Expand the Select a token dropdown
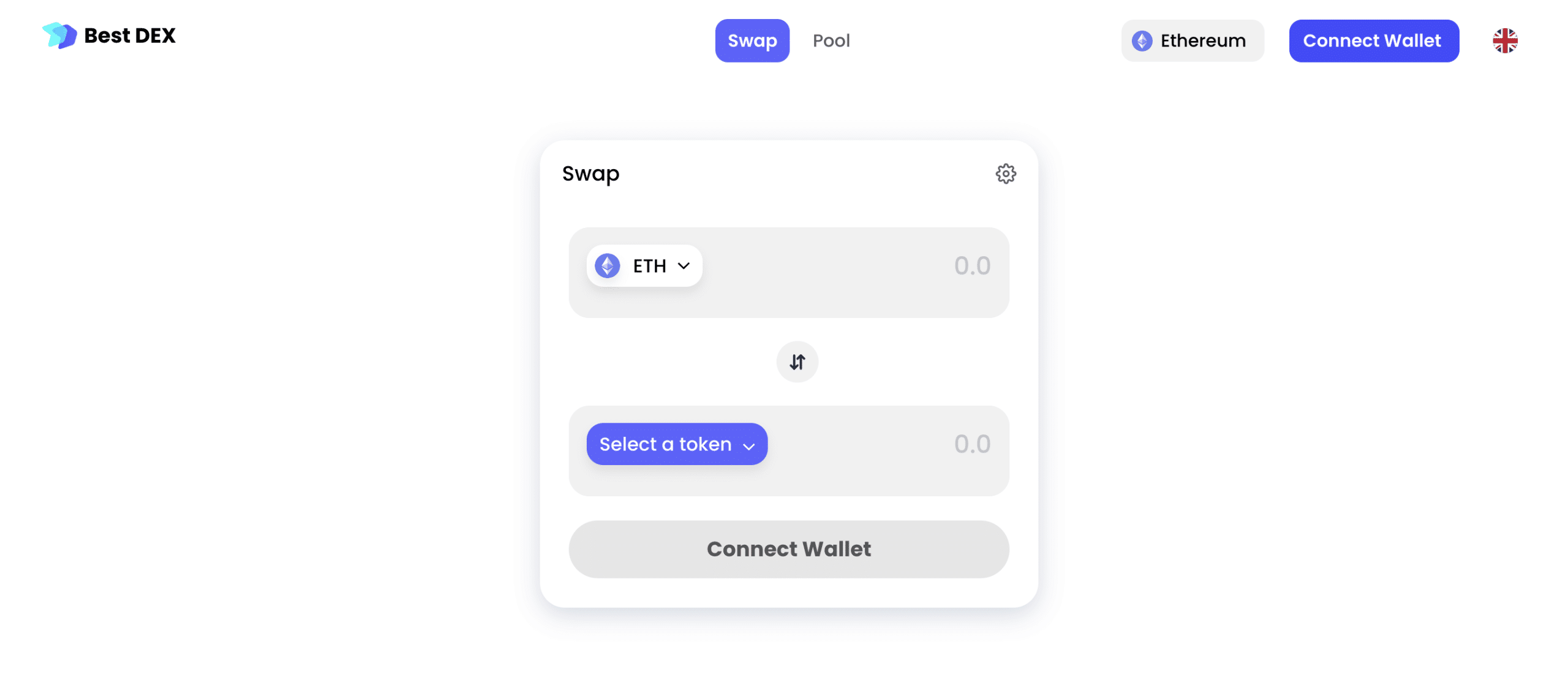This screenshot has width=1568, height=674. (676, 443)
